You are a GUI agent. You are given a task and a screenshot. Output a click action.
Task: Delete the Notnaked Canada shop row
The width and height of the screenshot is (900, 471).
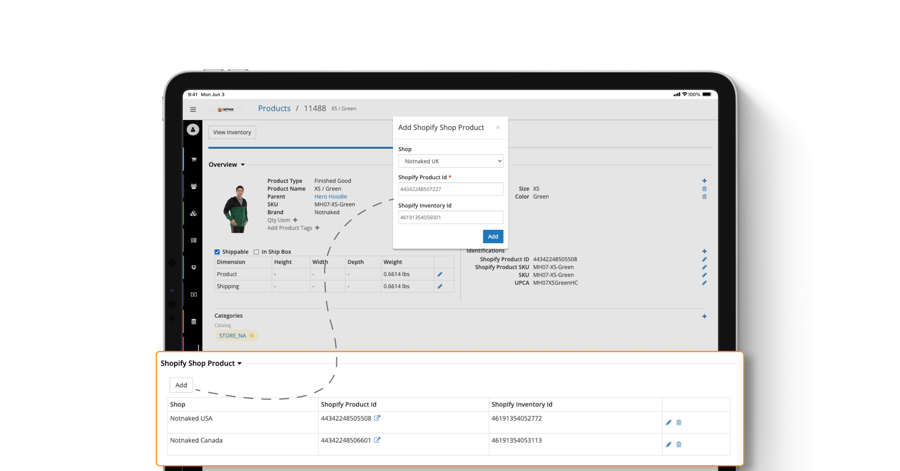tap(679, 445)
